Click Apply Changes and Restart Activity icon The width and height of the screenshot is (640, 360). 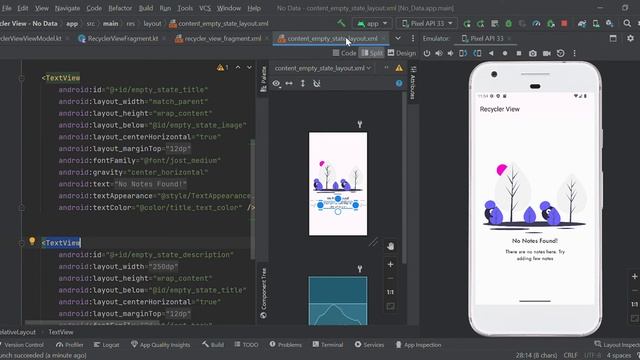[480, 24]
